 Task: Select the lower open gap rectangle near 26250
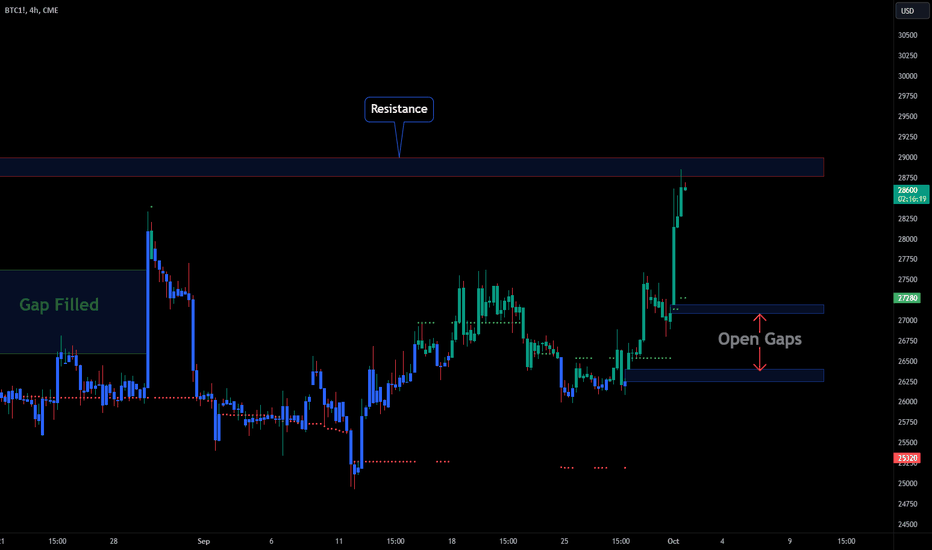point(725,375)
